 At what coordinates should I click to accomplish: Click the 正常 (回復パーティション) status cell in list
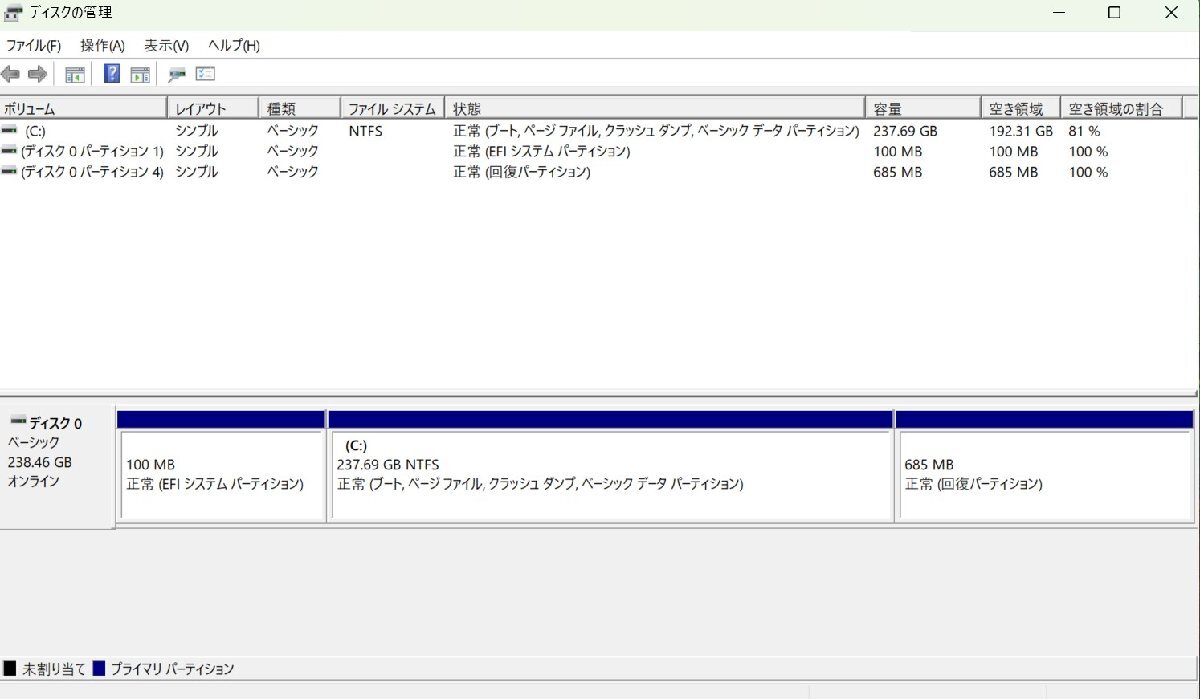pos(522,172)
